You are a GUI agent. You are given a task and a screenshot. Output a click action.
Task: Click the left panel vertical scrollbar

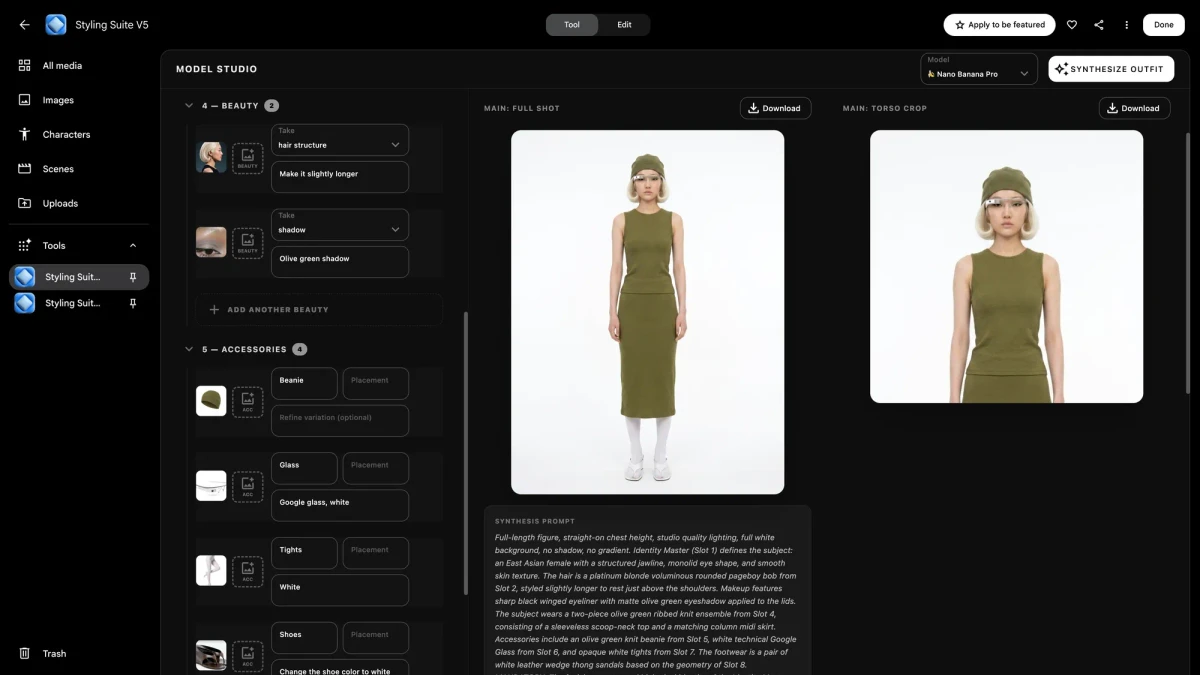pyautogui.click(x=466, y=453)
